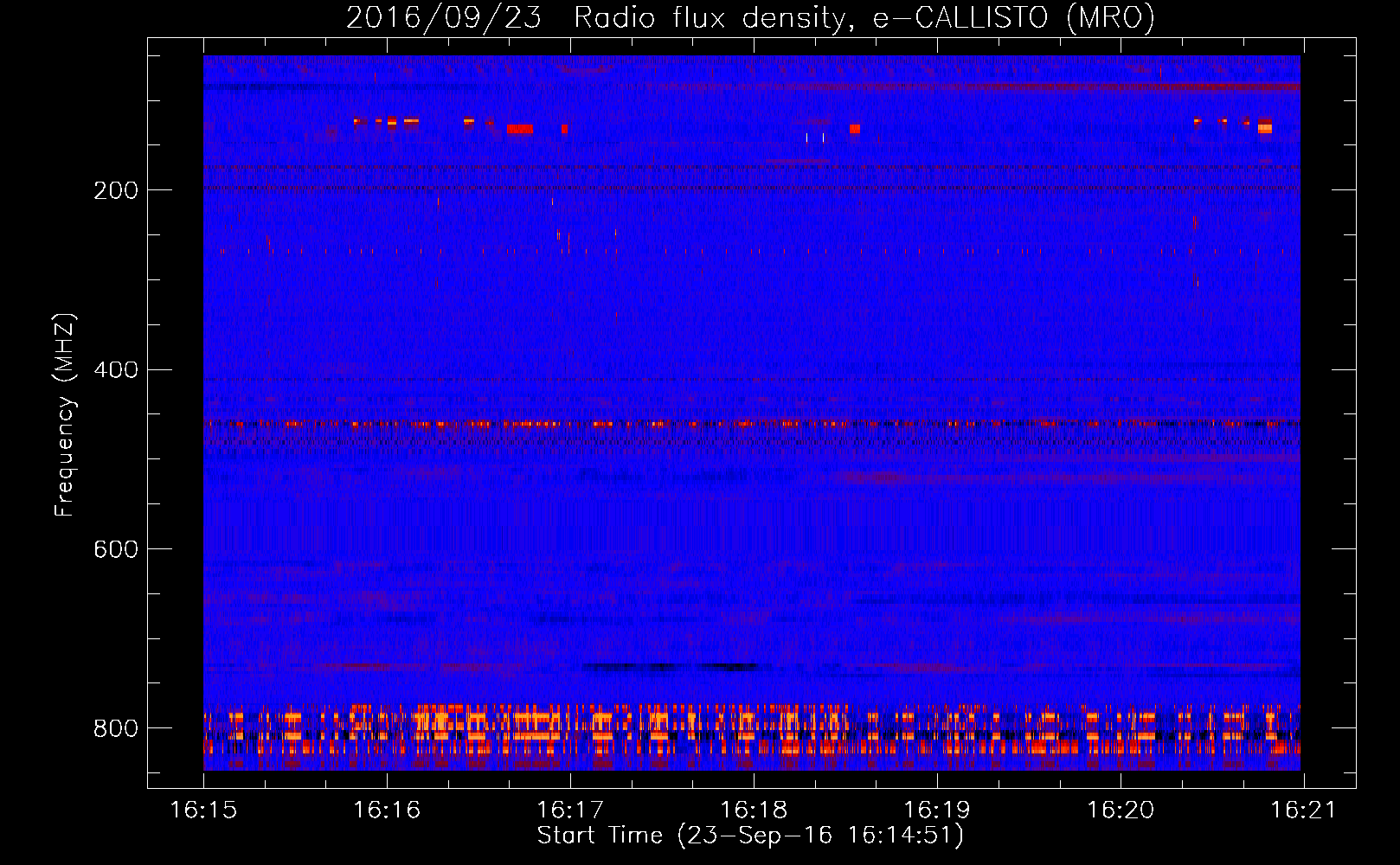Click the 'Frequency (MHZ)' axis label

click(65, 414)
